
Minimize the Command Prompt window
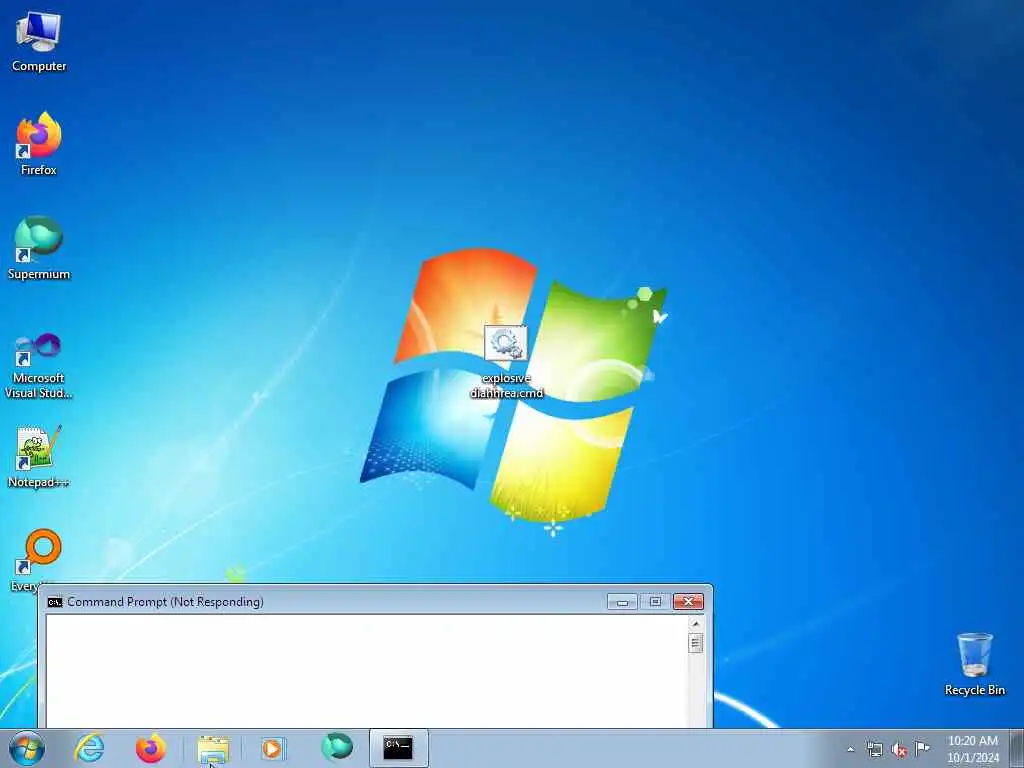[x=622, y=601]
